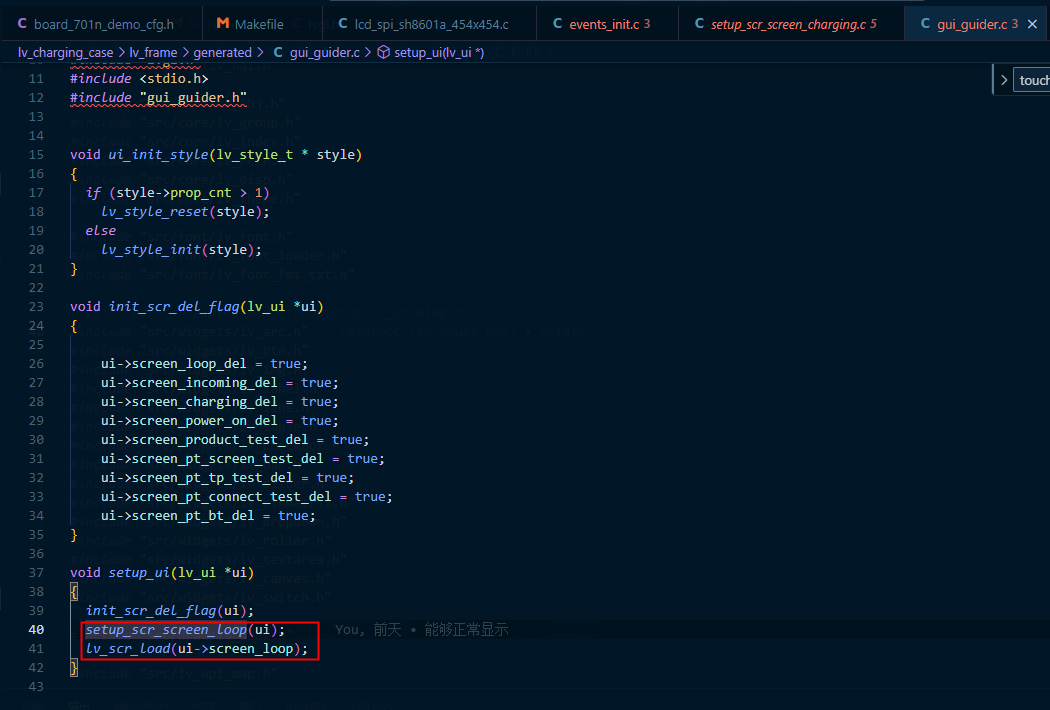The image size is (1050, 710).
Task: Click ui->screen_product_test_del on line 30
Action: coord(205,439)
